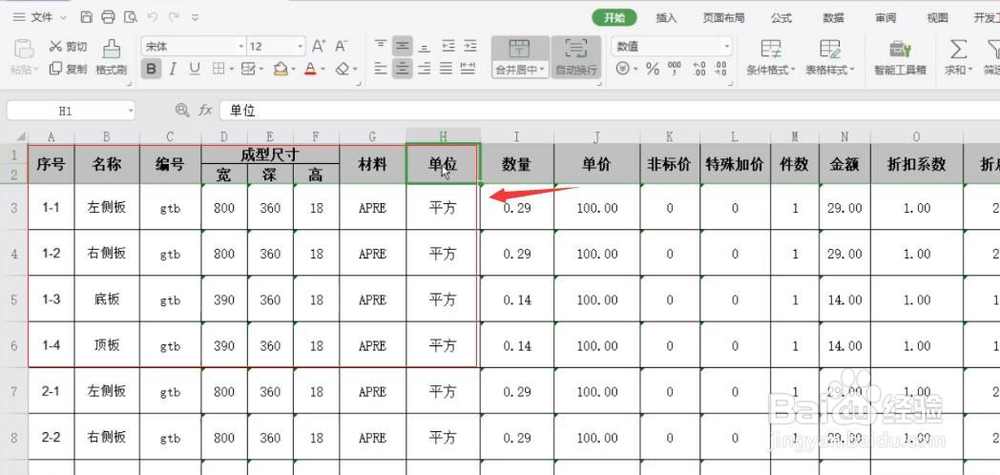Click the select-all corner of the sheet
The height and width of the screenshot is (475, 1000).
pyautogui.click(x=20, y=136)
